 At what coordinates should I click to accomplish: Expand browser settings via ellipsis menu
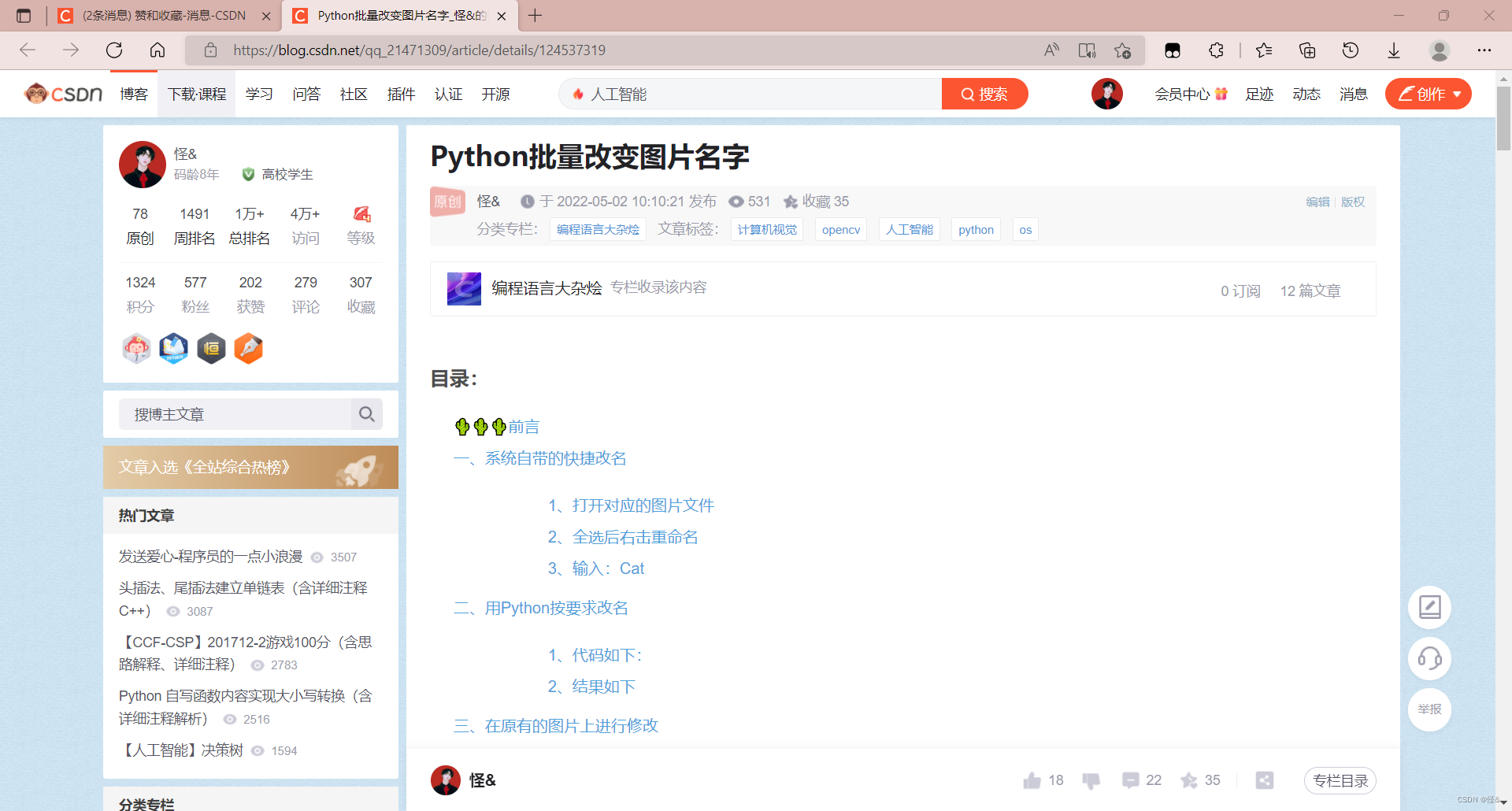(1484, 50)
